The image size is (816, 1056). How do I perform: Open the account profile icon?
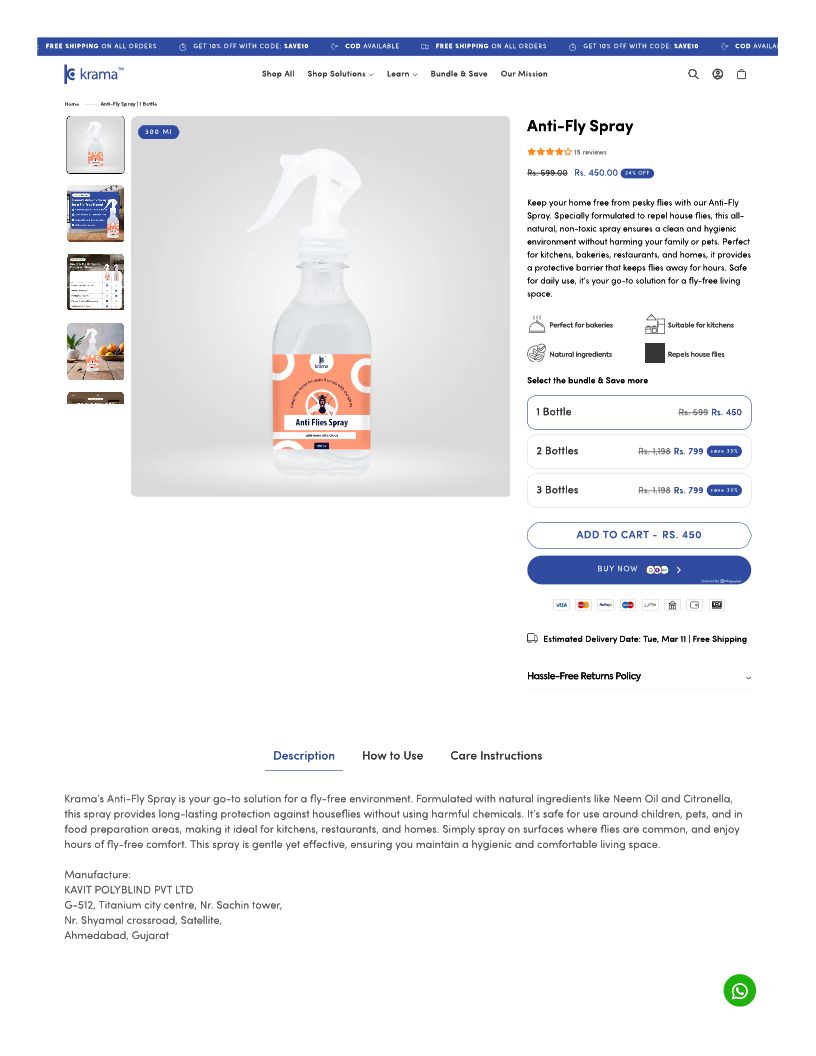pos(718,74)
